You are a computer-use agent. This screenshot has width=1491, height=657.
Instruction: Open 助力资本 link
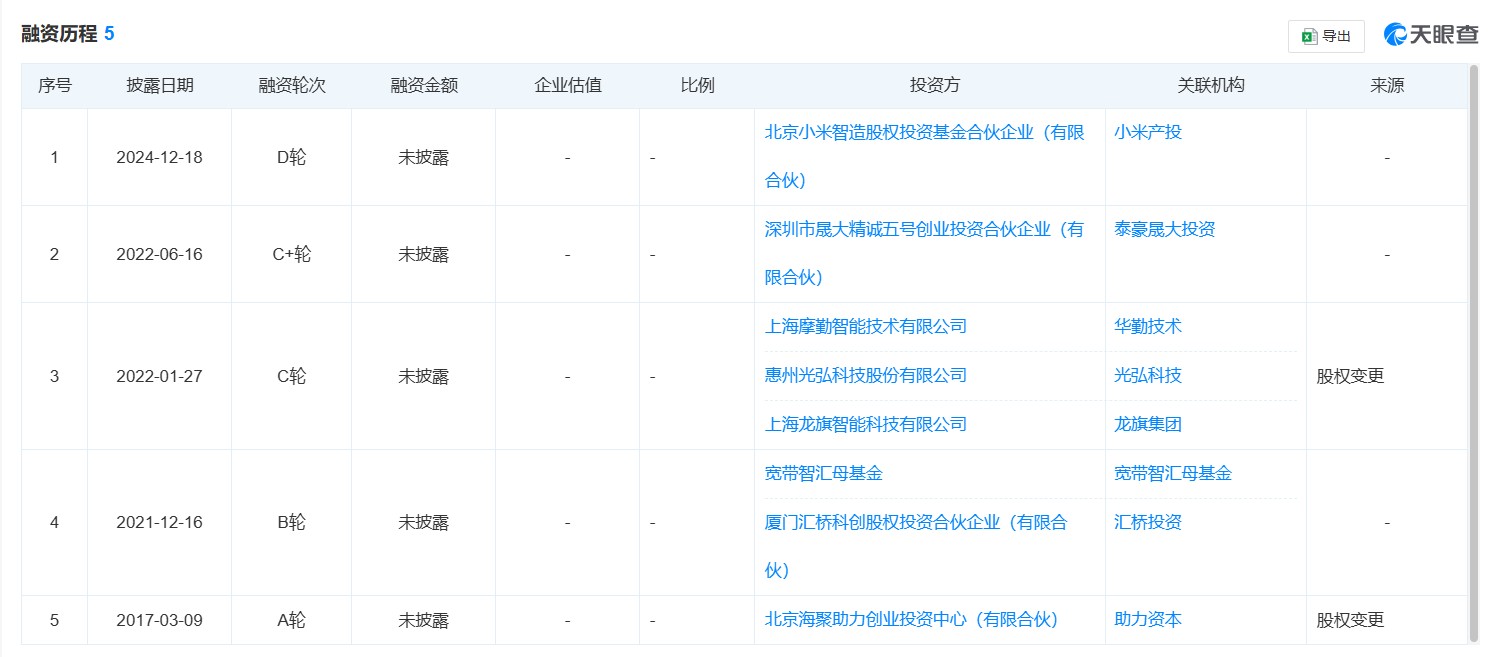[1148, 620]
